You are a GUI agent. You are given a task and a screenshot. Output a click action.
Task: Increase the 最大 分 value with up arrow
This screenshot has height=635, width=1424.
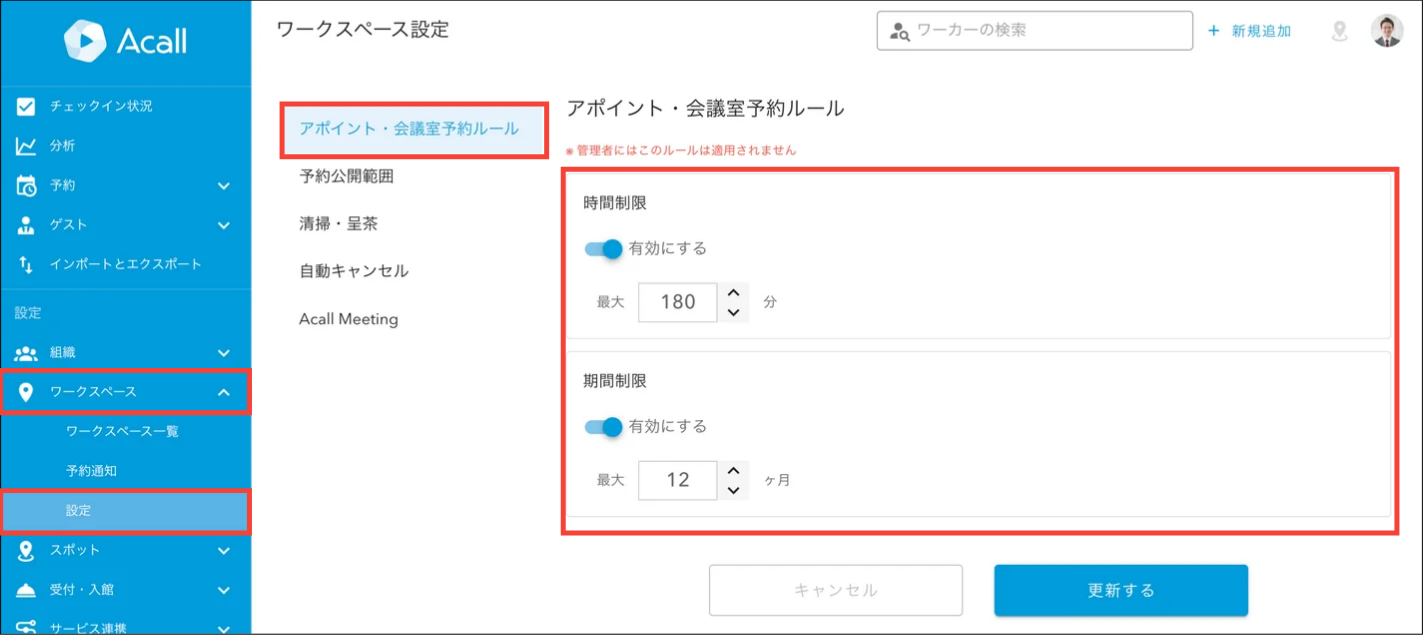coord(734,292)
